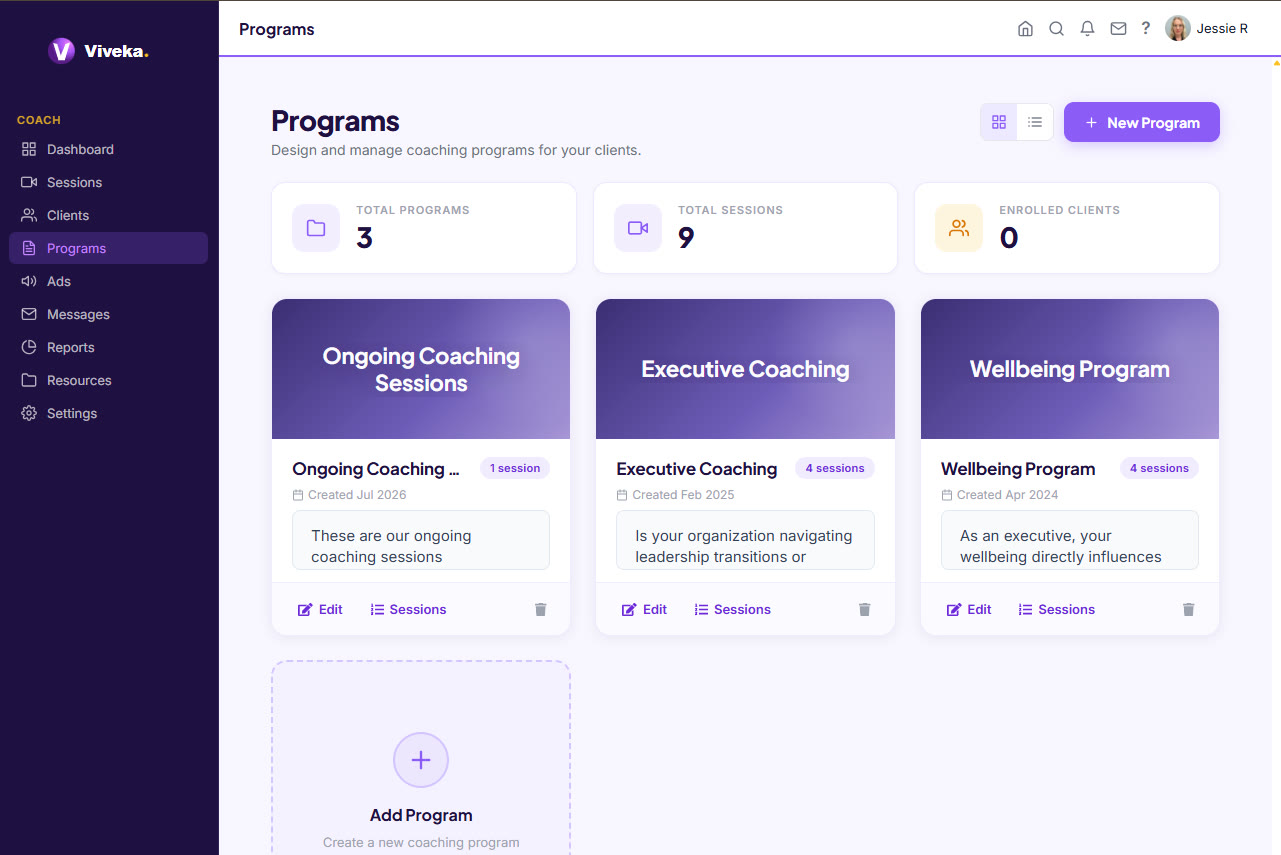Open the notifications bell icon
1281x855 pixels.
pyautogui.click(x=1087, y=29)
